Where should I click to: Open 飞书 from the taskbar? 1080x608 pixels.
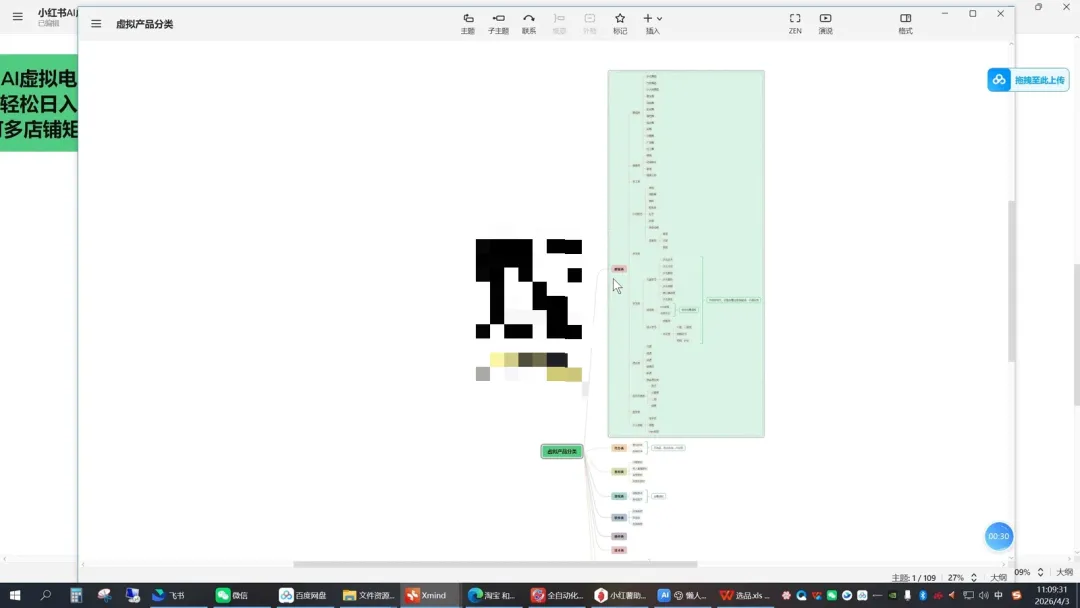coord(169,595)
